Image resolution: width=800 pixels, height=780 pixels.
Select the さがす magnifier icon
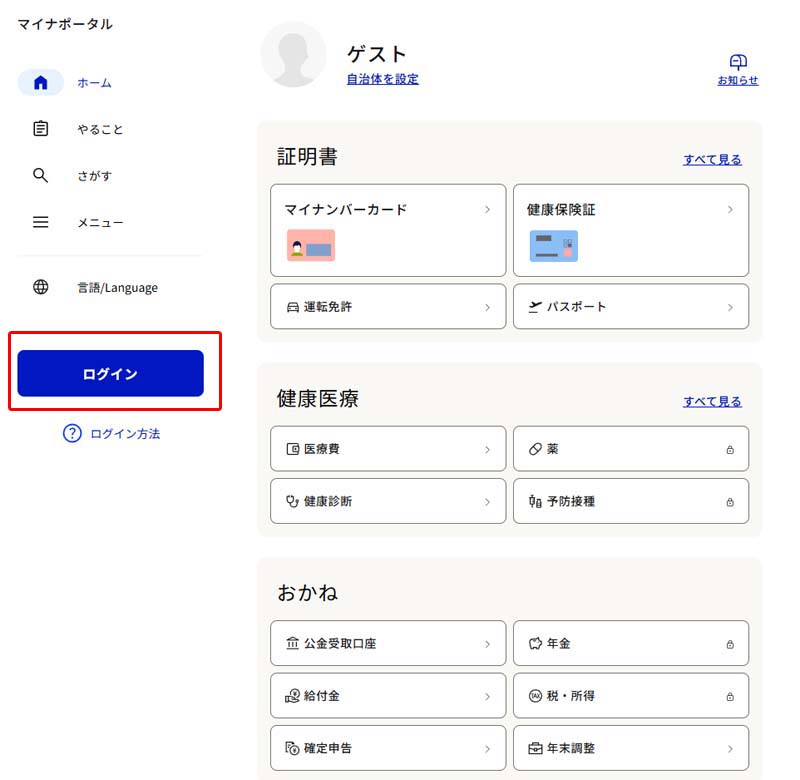[41, 175]
